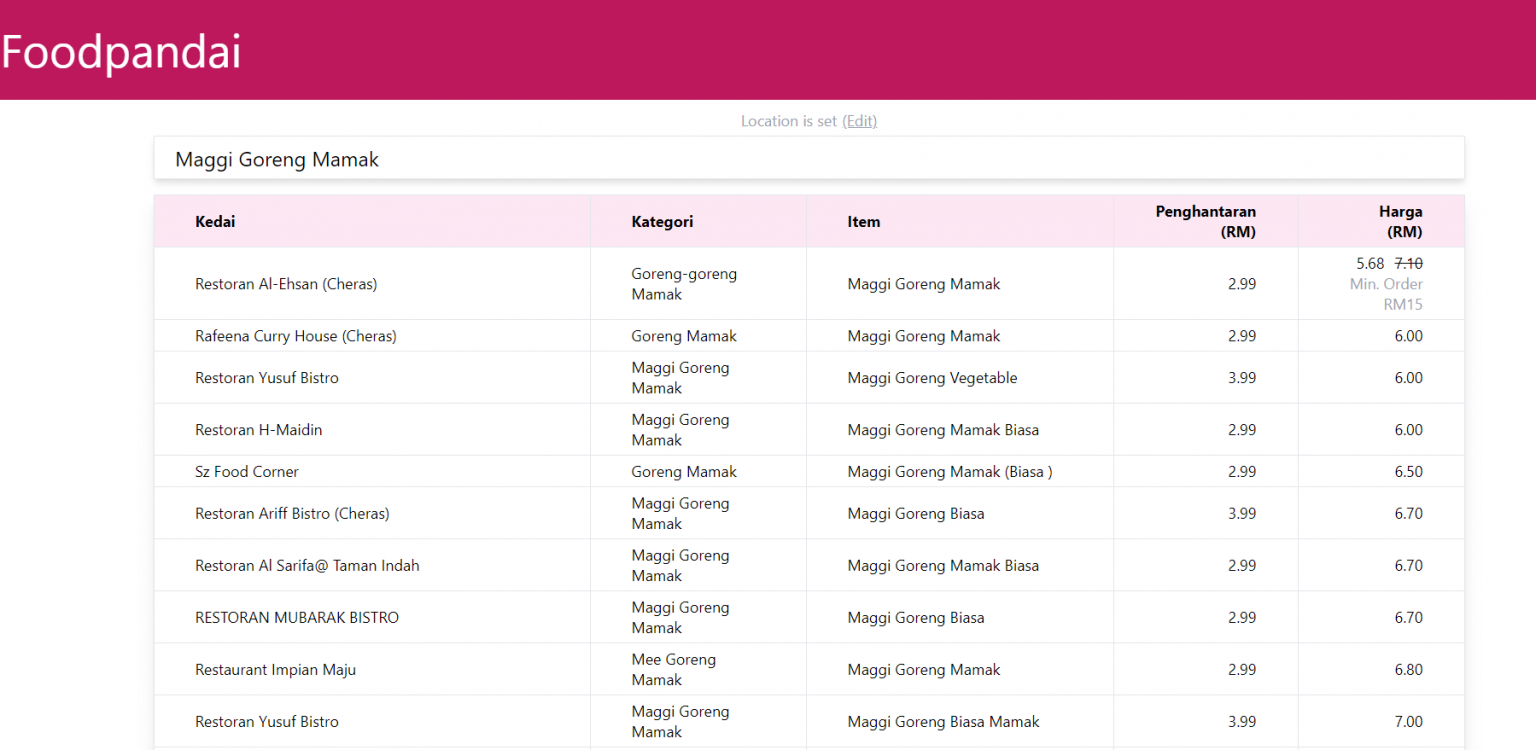The height and width of the screenshot is (750, 1536).
Task: Select Restaurant Impian Maju
Action: click(x=275, y=669)
